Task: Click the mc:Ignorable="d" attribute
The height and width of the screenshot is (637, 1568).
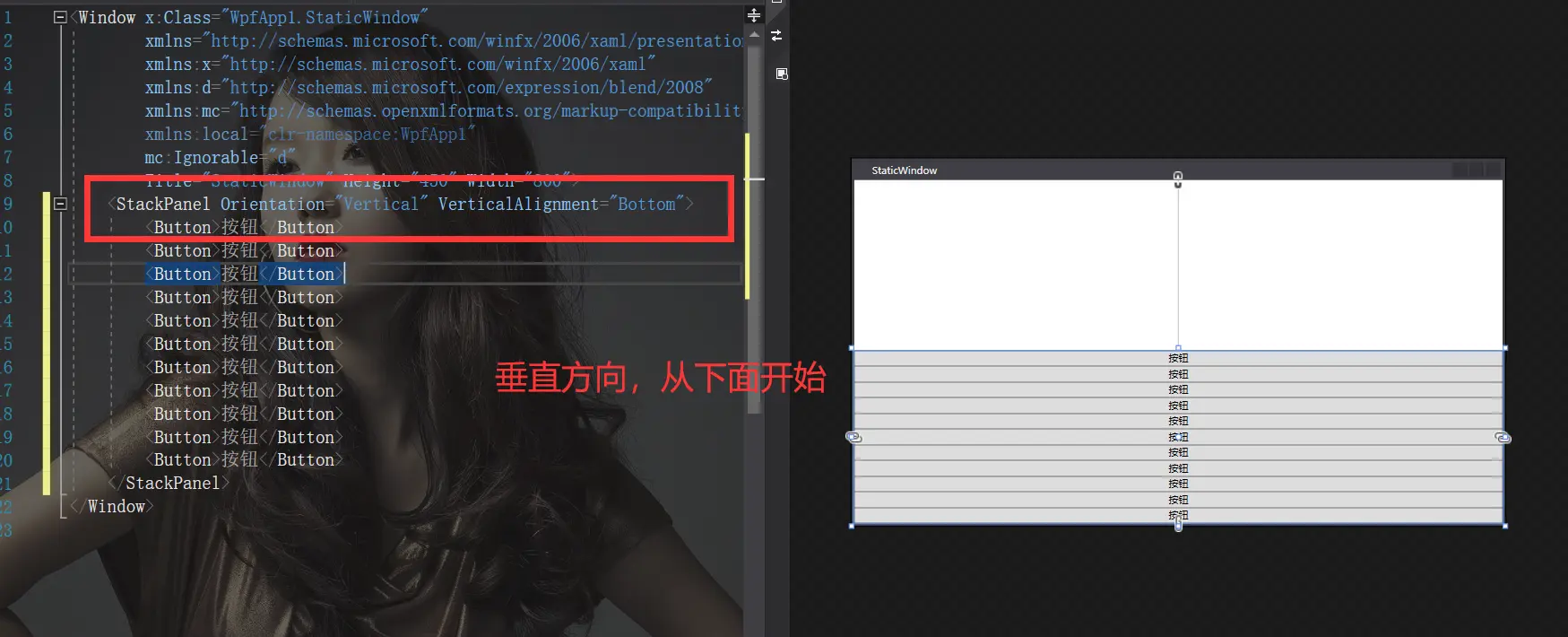Action: [220, 157]
